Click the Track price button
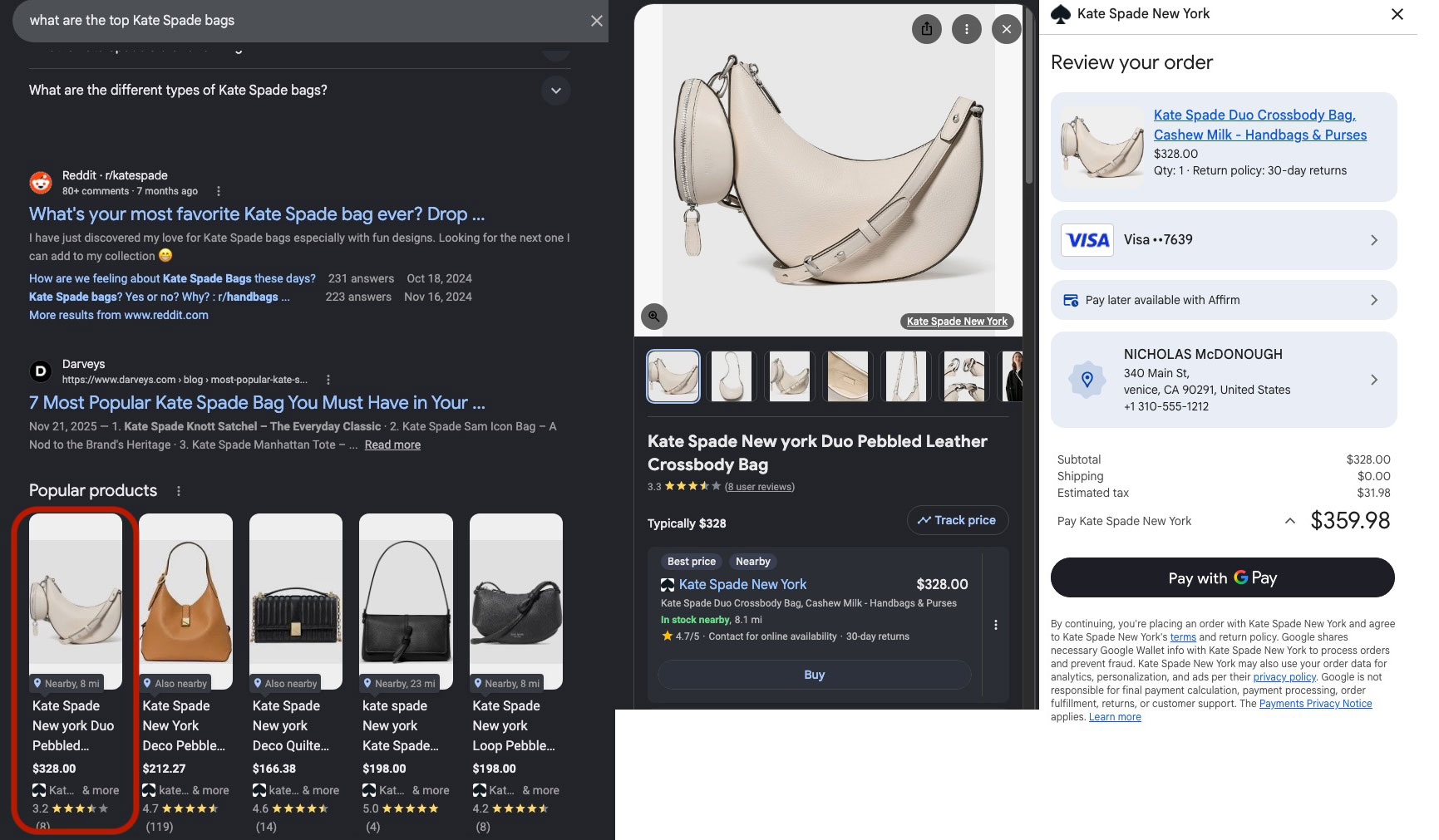Viewport: 1439px width, 840px height. pos(958,520)
